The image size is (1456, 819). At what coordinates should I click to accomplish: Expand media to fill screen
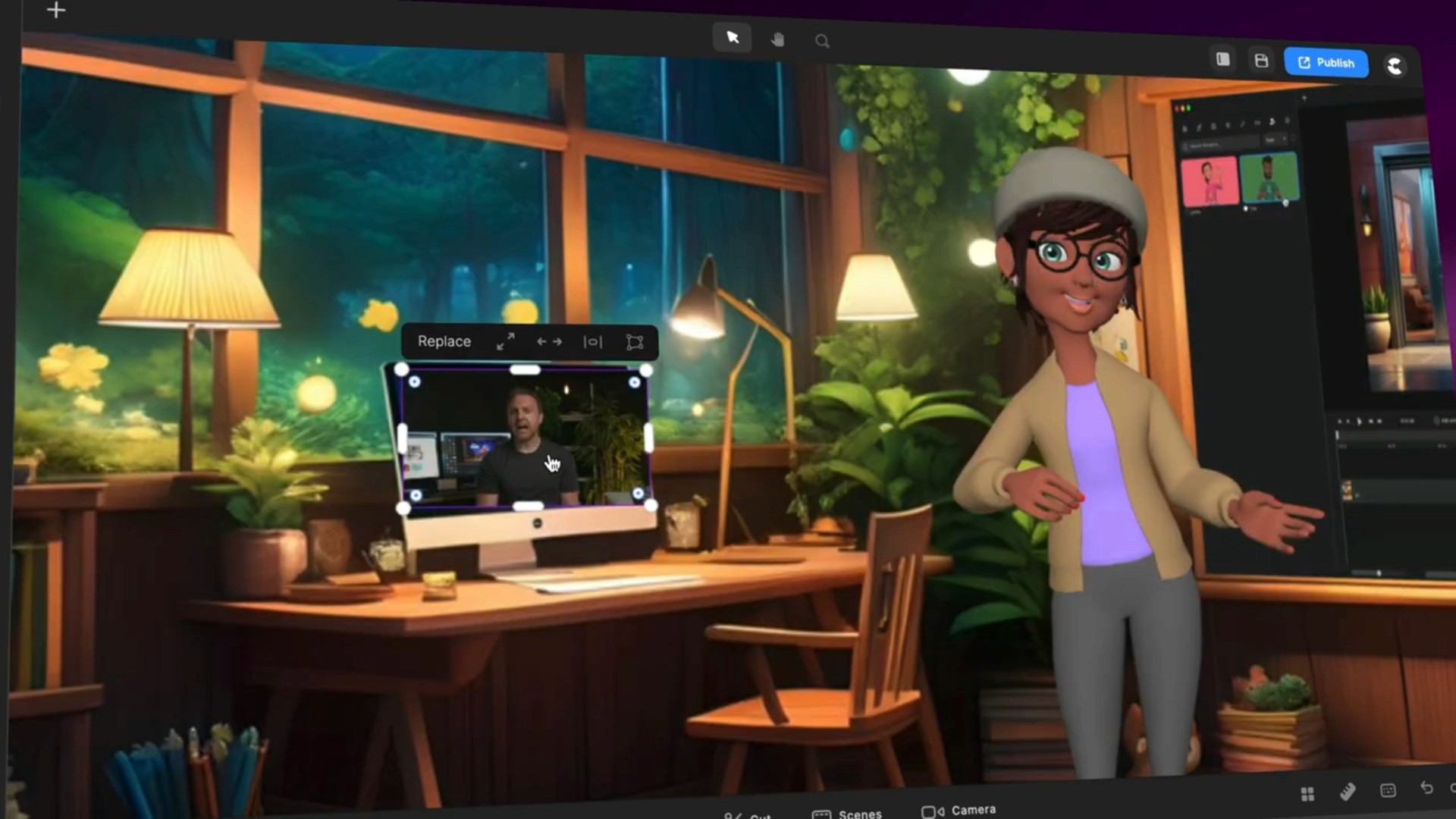coord(506,342)
